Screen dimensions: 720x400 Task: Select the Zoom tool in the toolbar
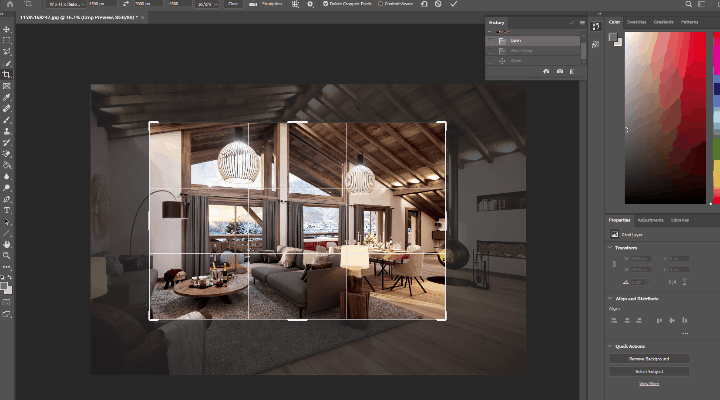[7, 255]
